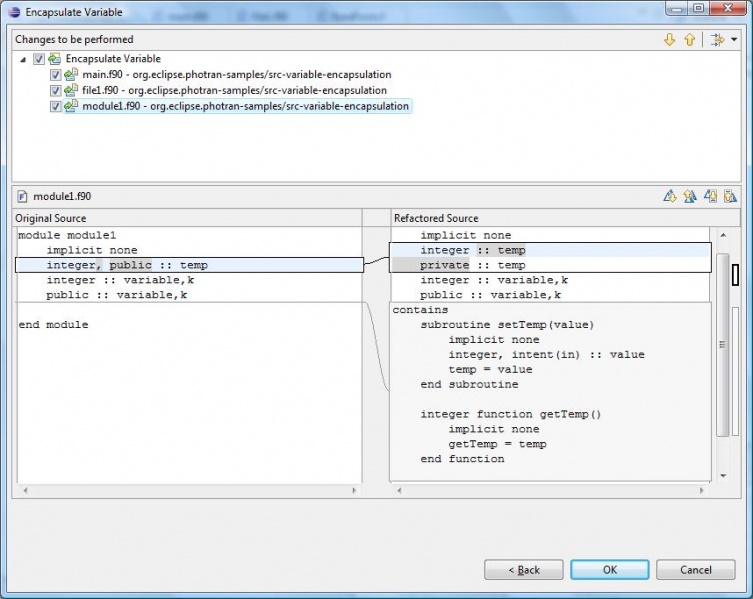Collapse the Encapsulate Variable tree node
The width and height of the screenshot is (753, 599).
(x=23, y=60)
